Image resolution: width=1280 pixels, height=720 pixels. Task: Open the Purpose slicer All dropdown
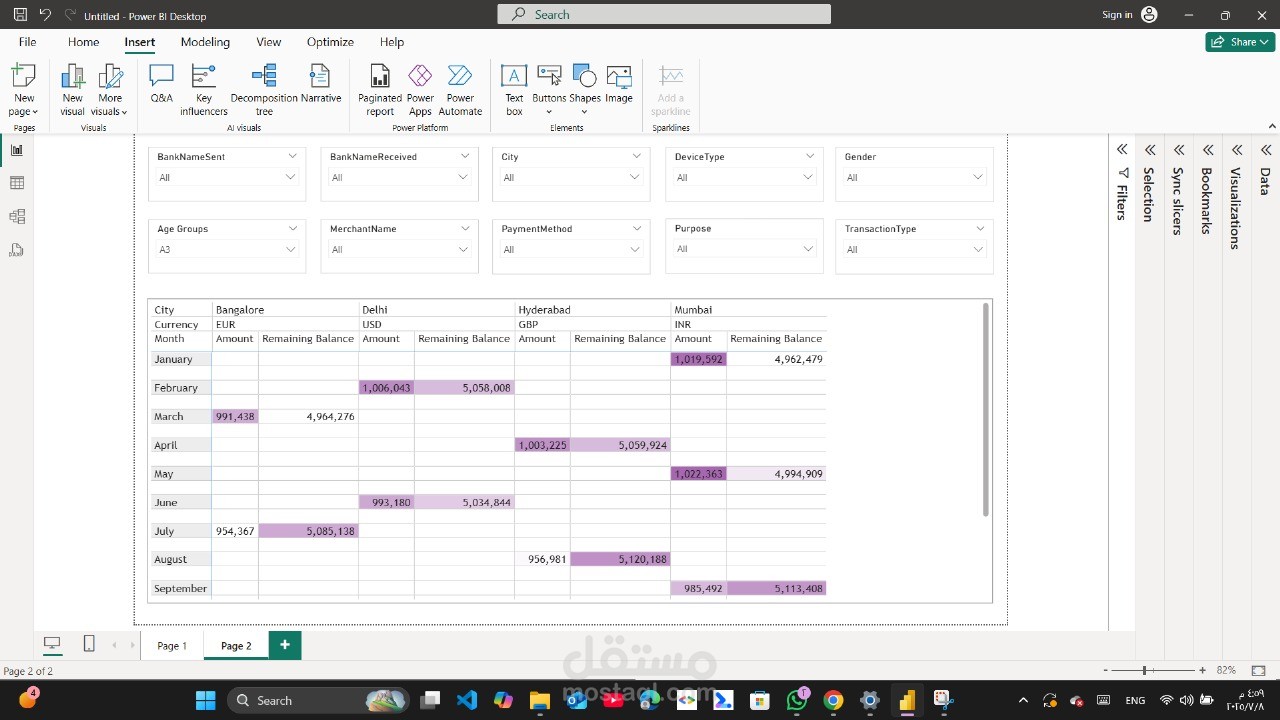pyautogui.click(x=745, y=248)
